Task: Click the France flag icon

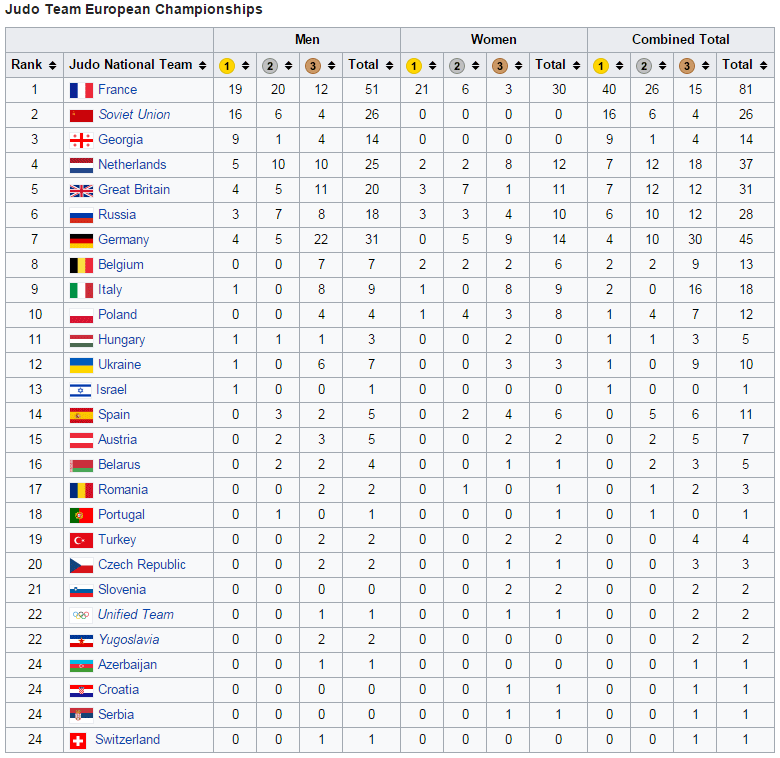Action: pos(81,91)
